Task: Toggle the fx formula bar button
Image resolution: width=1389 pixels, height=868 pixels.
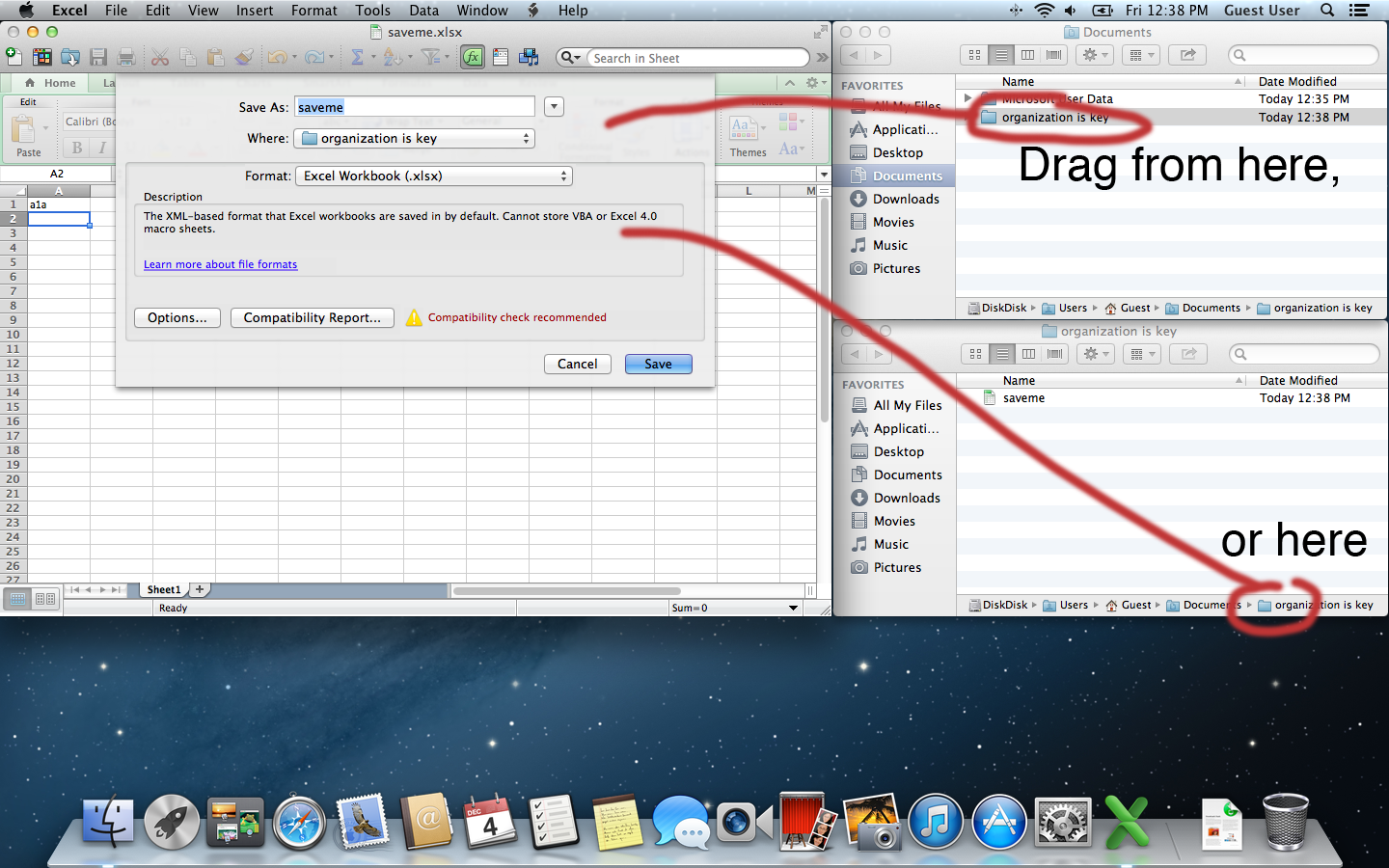Action: [473, 58]
